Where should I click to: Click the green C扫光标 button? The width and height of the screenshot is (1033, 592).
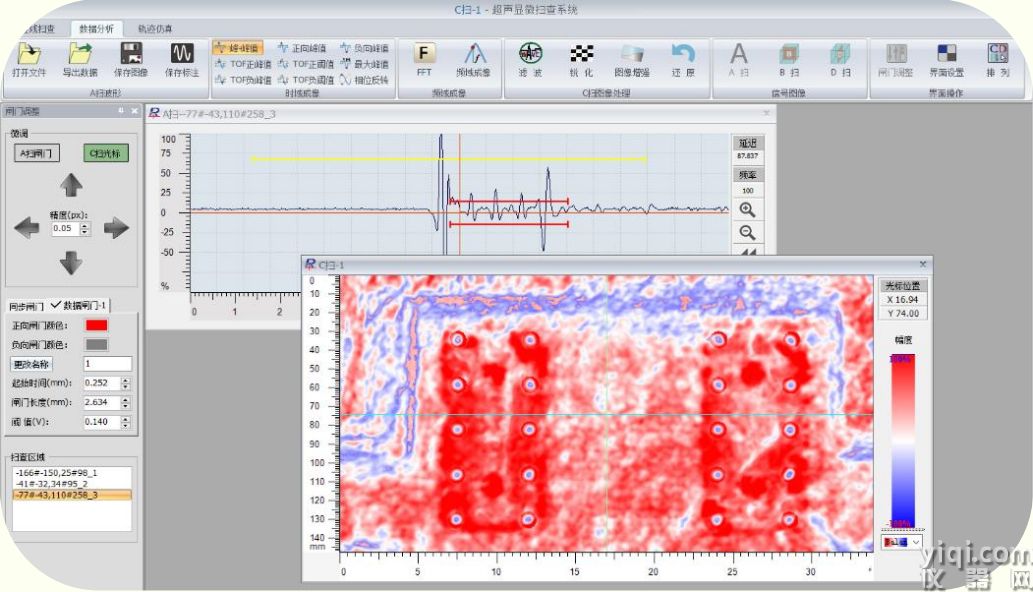pos(105,153)
